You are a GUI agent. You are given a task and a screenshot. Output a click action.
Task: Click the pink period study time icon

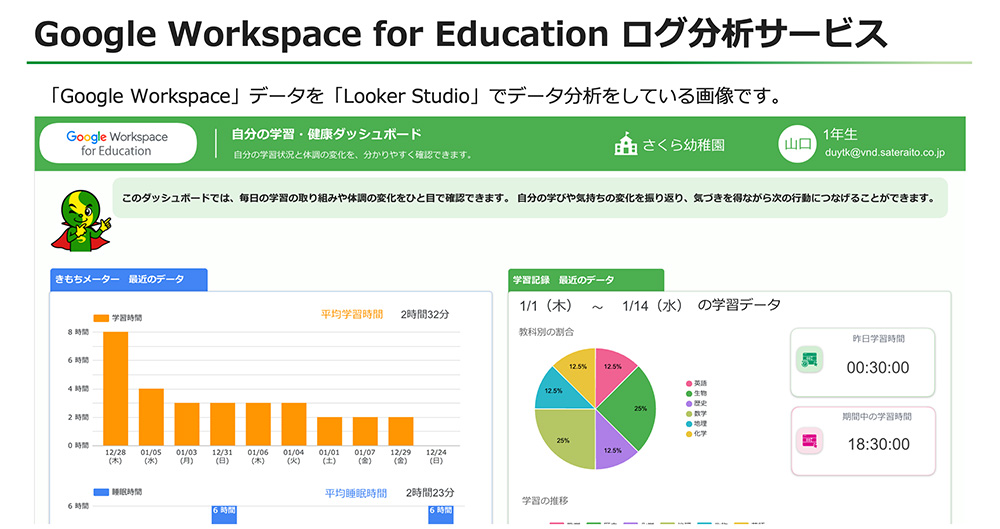click(x=809, y=441)
